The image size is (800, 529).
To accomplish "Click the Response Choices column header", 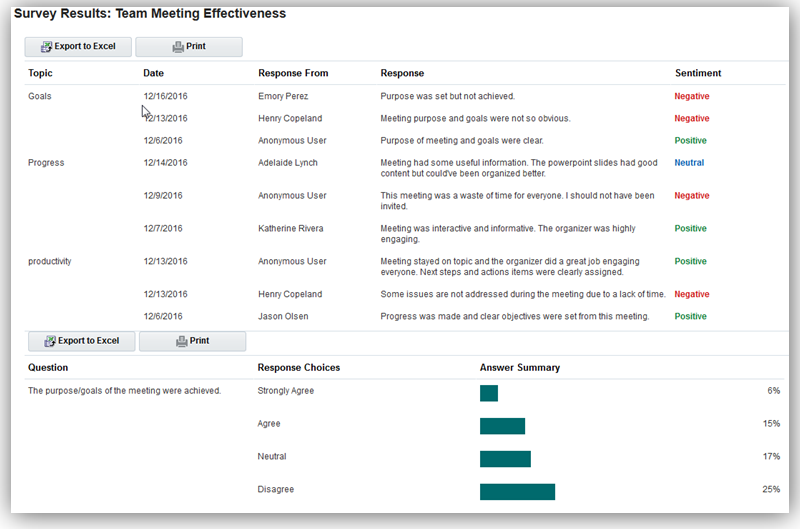I will coord(299,367).
